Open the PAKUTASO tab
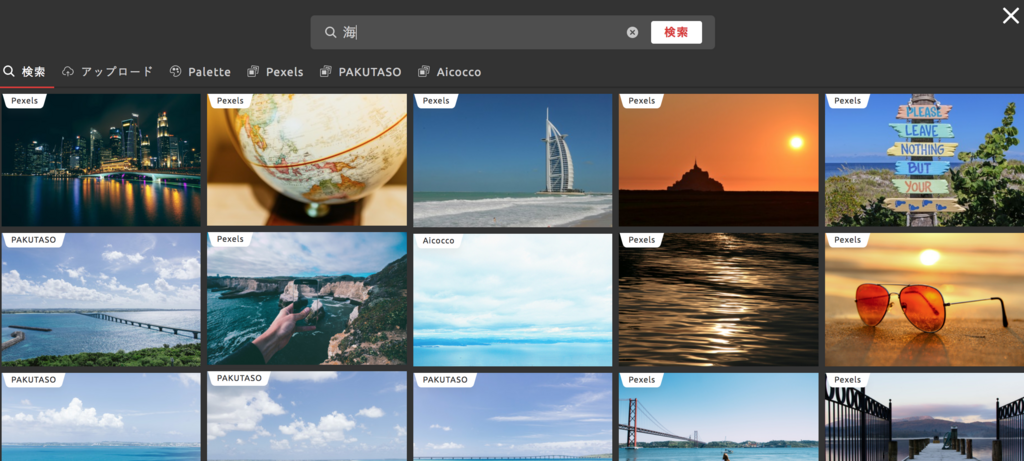The height and width of the screenshot is (461, 1024). pos(360,72)
